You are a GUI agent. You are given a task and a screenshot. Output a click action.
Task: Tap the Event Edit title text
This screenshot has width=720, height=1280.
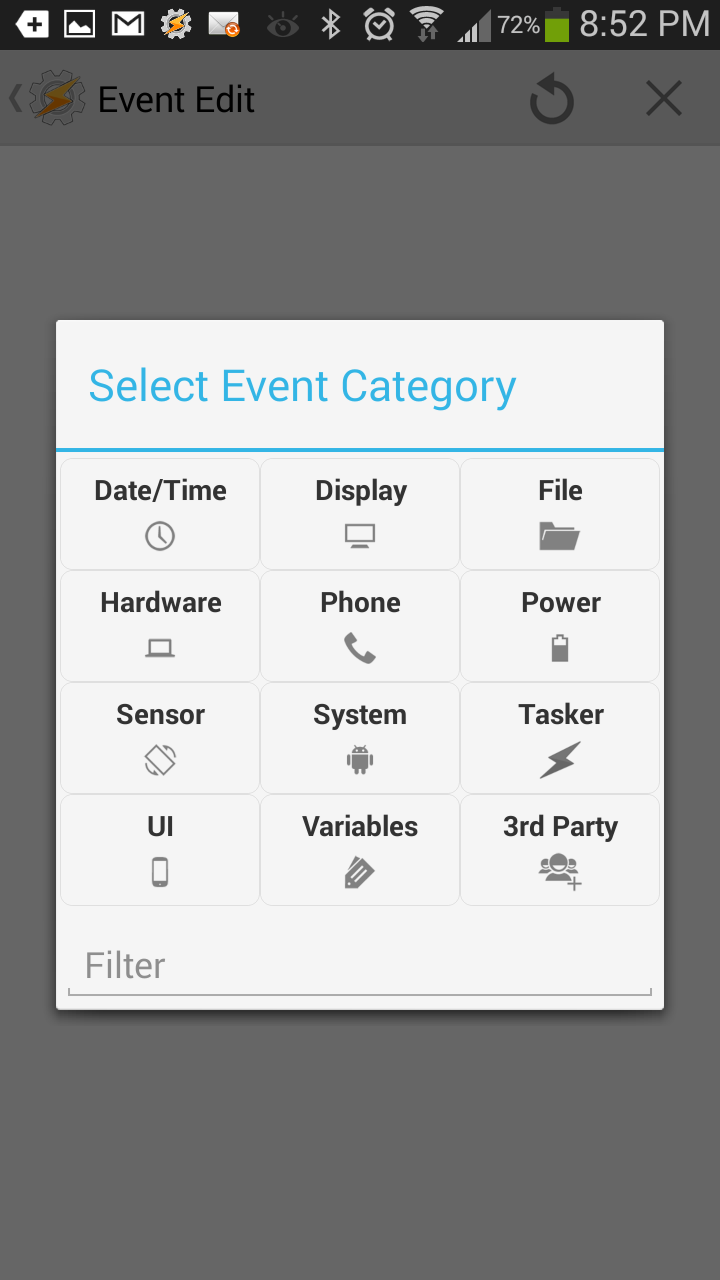coord(176,100)
